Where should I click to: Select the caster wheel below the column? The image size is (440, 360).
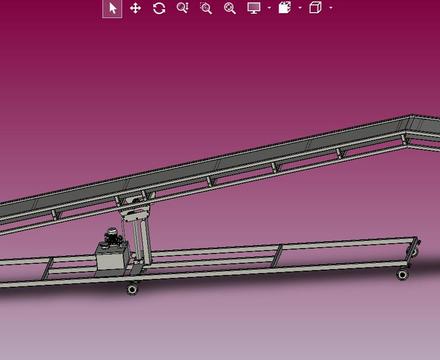[132, 289]
